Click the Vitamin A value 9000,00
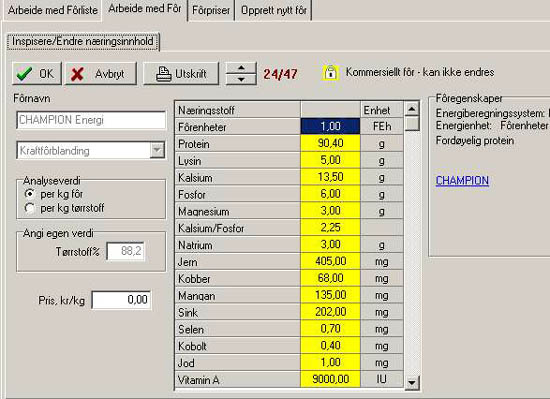This screenshot has width=550, height=399. tap(330, 379)
